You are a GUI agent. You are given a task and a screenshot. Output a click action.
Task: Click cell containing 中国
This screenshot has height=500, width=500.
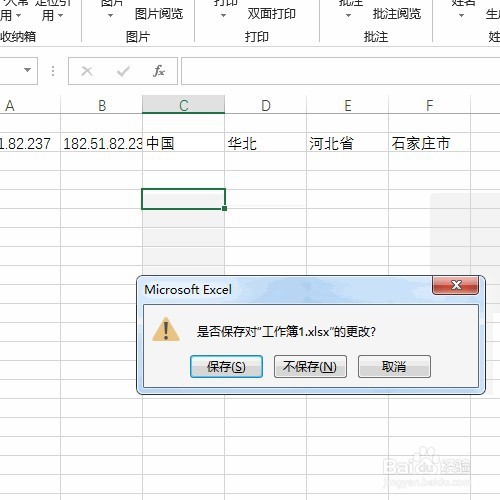click(x=184, y=143)
